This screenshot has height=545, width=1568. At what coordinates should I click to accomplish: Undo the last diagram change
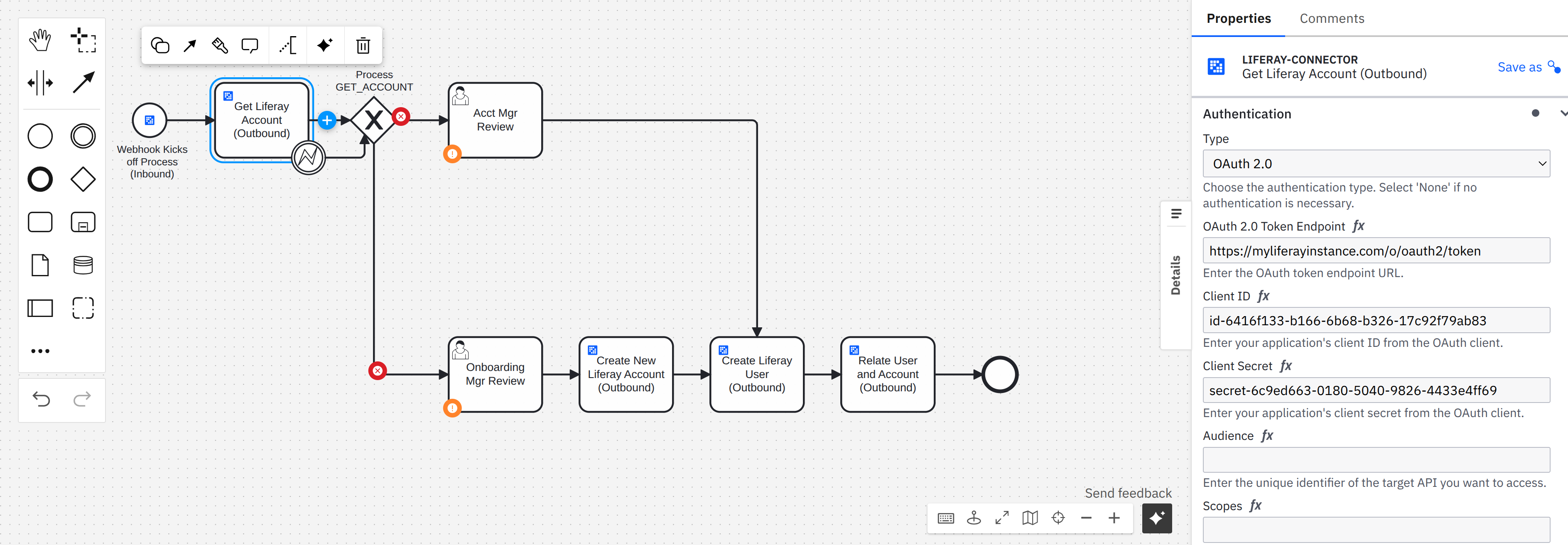(41, 399)
